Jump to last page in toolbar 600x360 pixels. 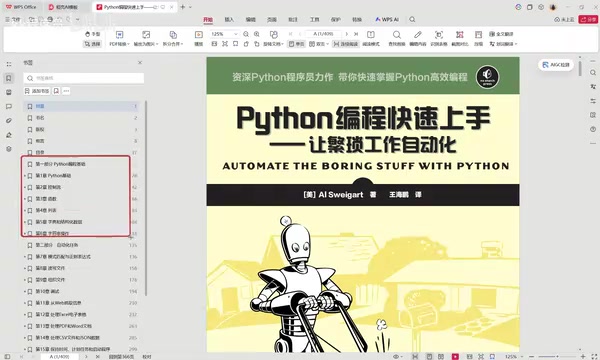tap(356, 34)
